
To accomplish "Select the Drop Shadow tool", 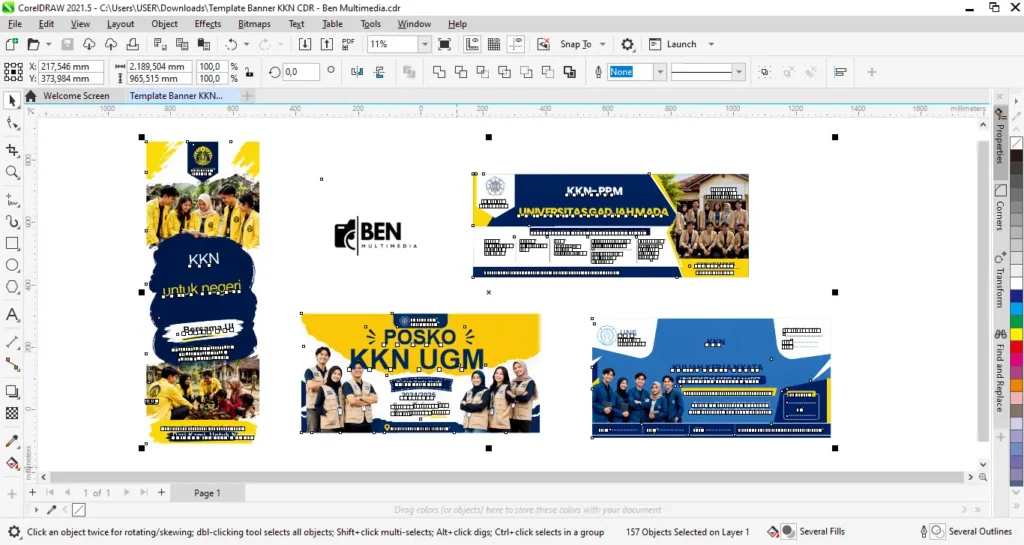I will [12, 391].
